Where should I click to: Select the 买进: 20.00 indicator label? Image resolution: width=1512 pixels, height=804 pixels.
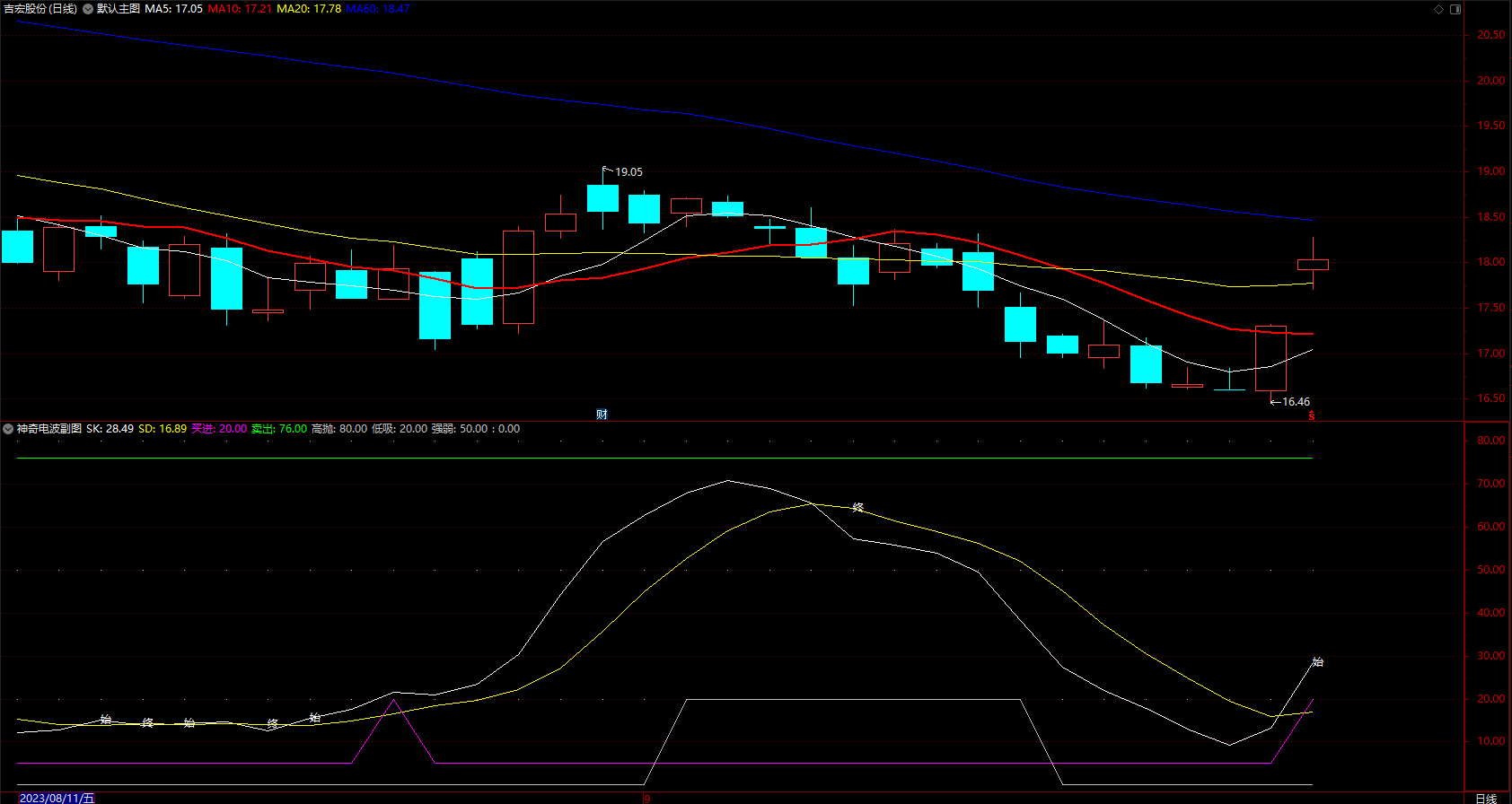pos(219,429)
